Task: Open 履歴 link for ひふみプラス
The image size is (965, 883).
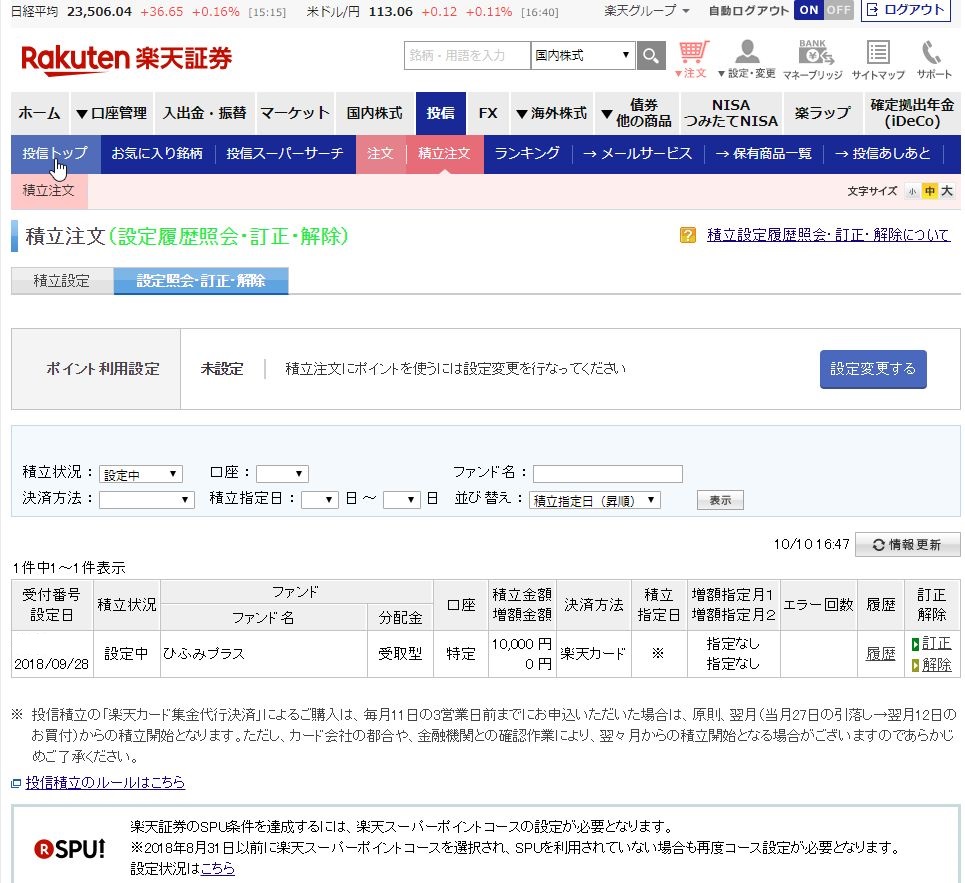Action: [x=881, y=654]
